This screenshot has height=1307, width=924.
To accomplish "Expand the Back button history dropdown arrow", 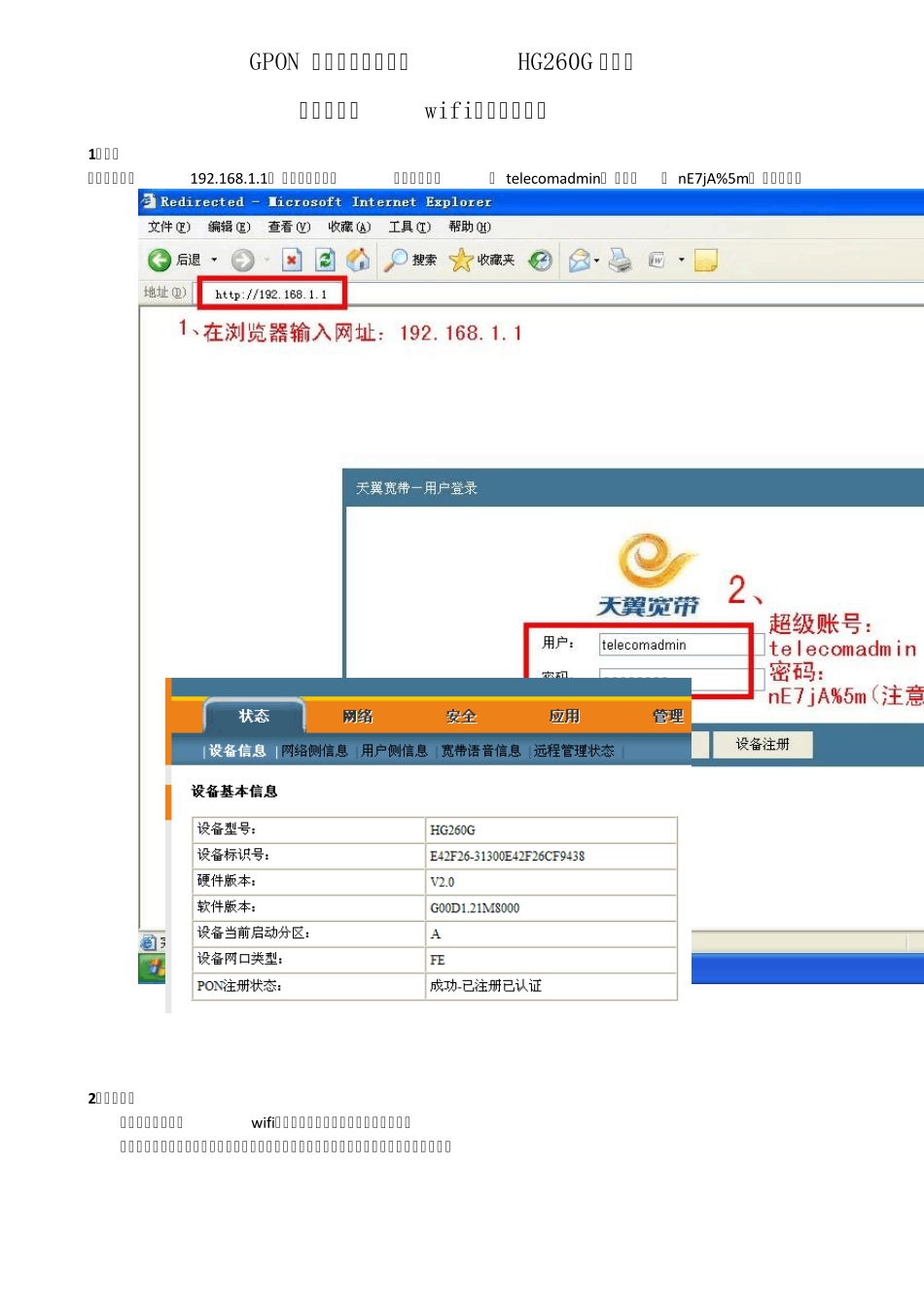I will coord(214,260).
